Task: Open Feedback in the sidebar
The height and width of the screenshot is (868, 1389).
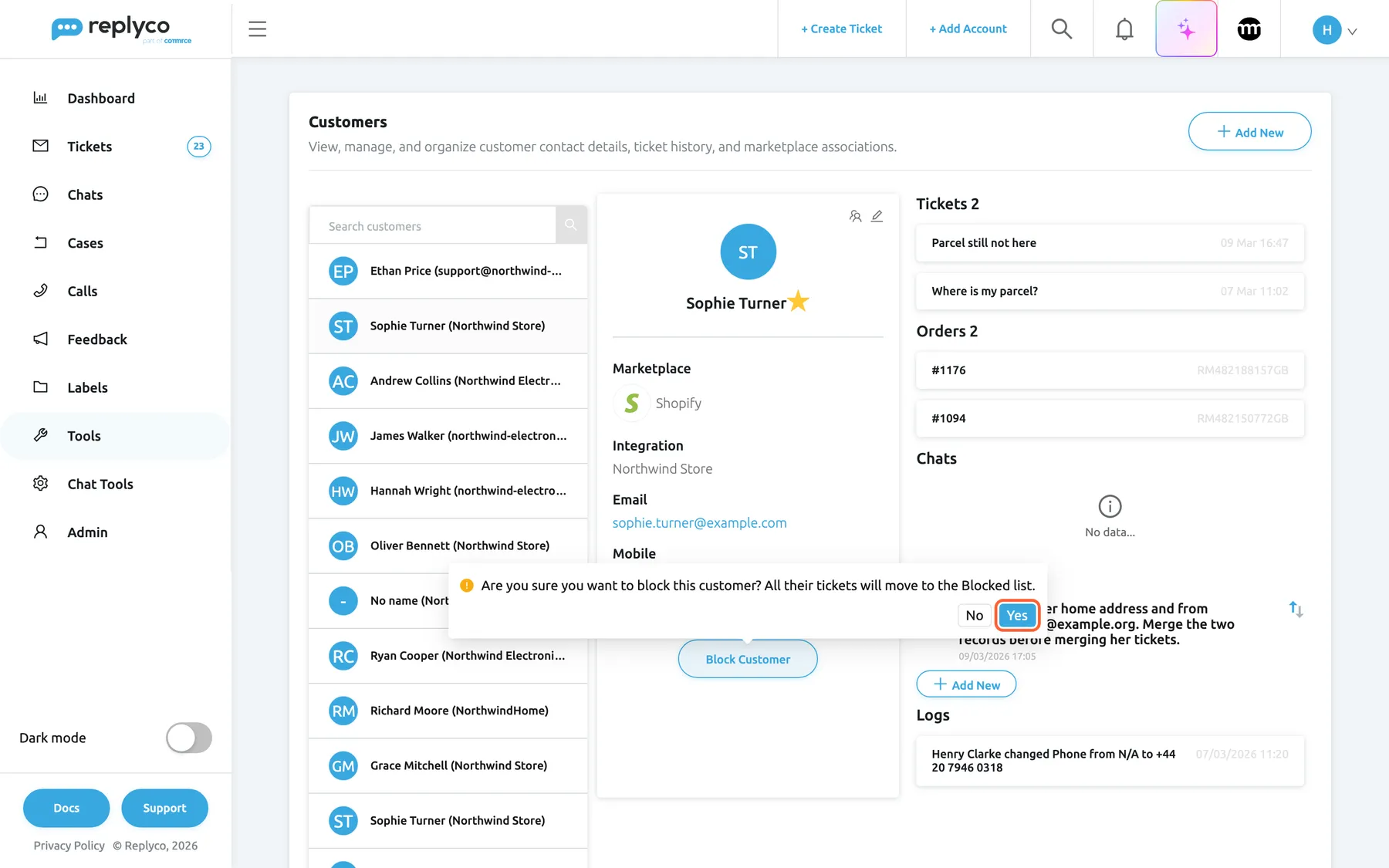Action: tap(116, 339)
